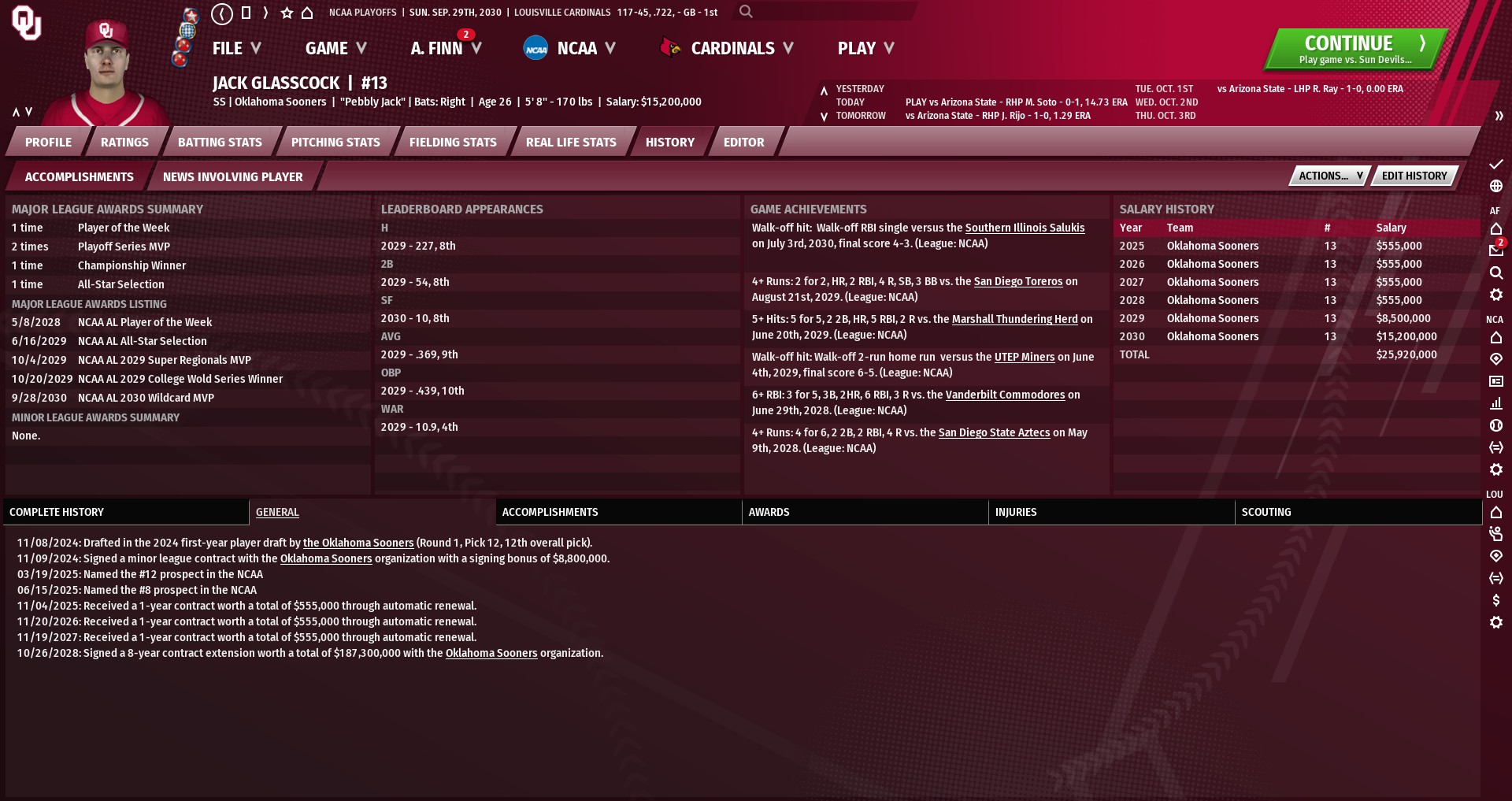Viewport: 1512px width, 801px height.
Task: Open the PLAY dropdown menu
Action: (865, 49)
